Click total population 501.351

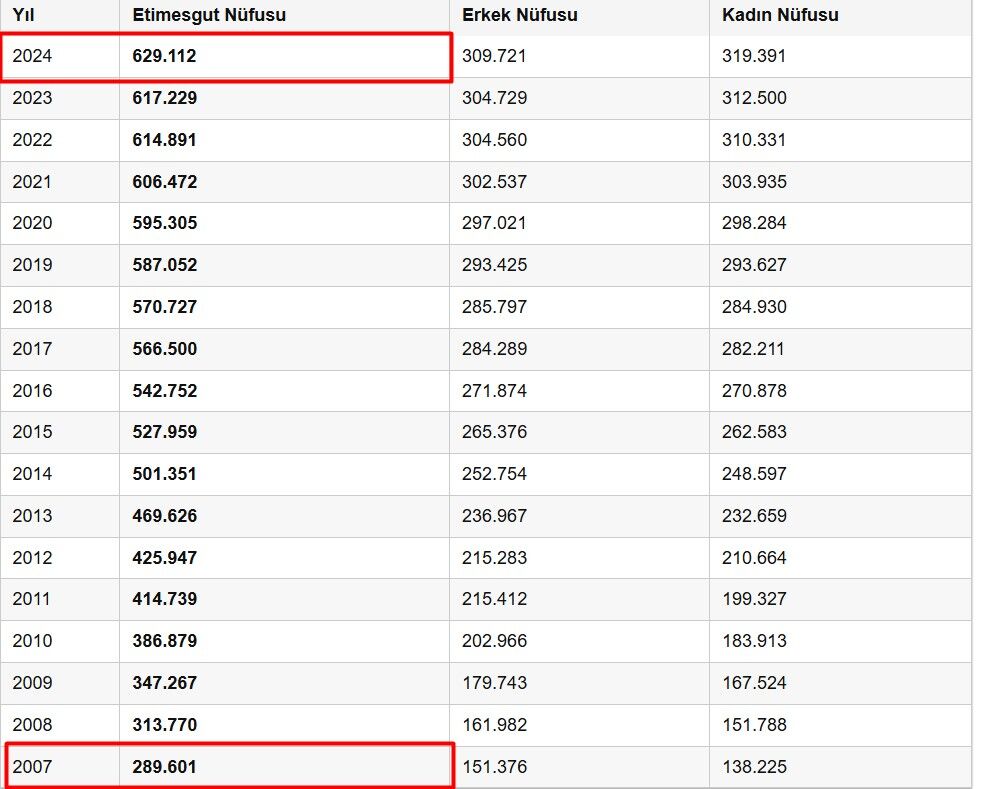click(x=165, y=474)
